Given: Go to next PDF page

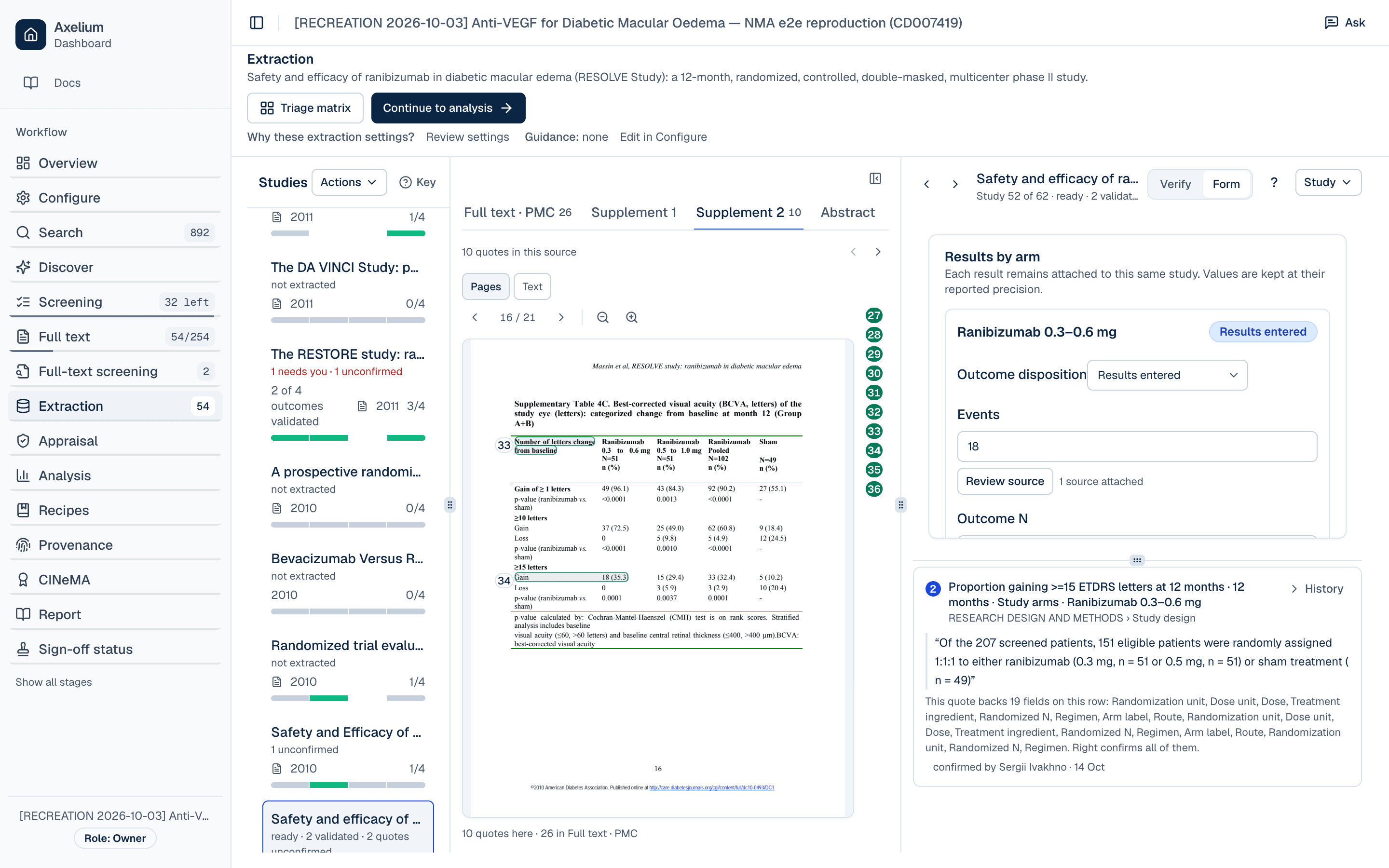Looking at the screenshot, I should tap(561, 317).
